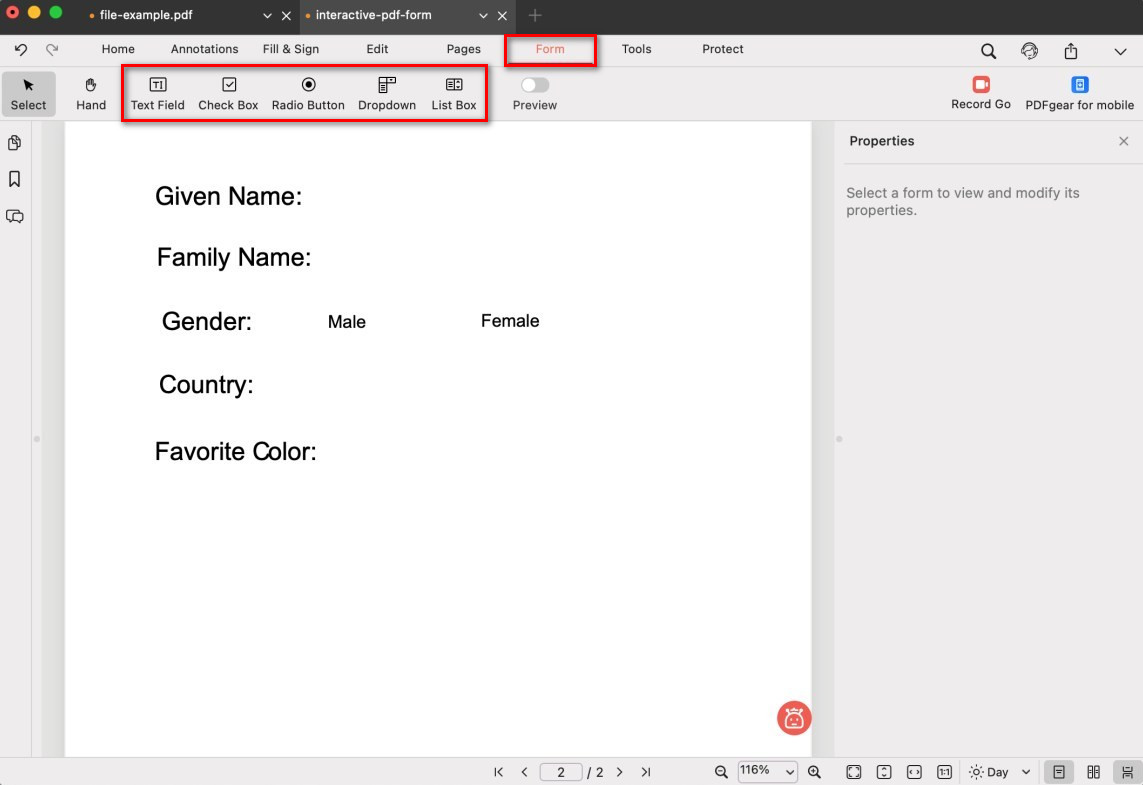This screenshot has height=785, width=1143.
Task: Expand the interactive-pdf-form tab chevron
Action: pos(484,16)
